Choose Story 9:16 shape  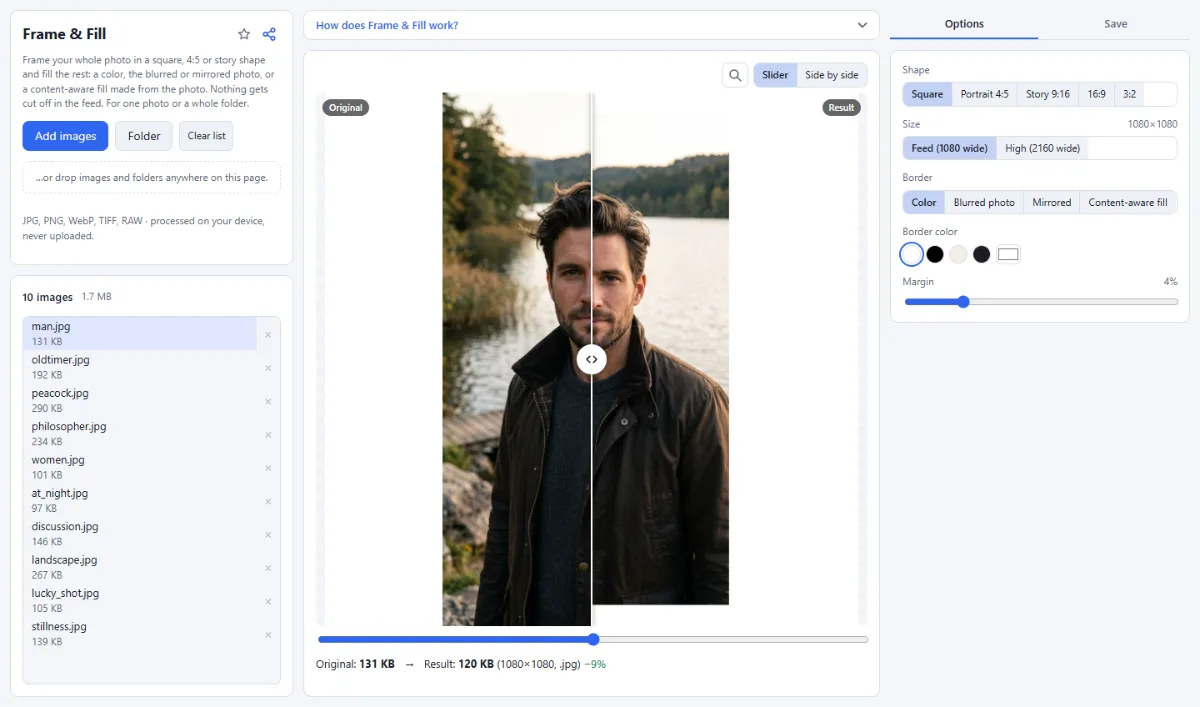coord(1047,94)
